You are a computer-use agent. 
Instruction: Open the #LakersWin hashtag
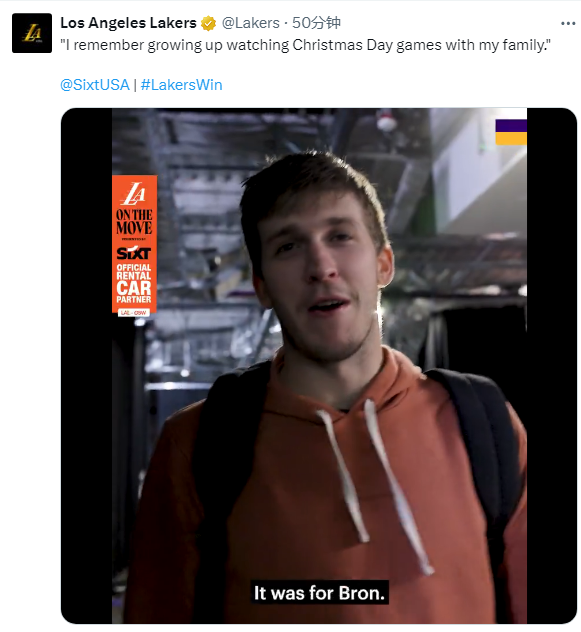coord(181,85)
